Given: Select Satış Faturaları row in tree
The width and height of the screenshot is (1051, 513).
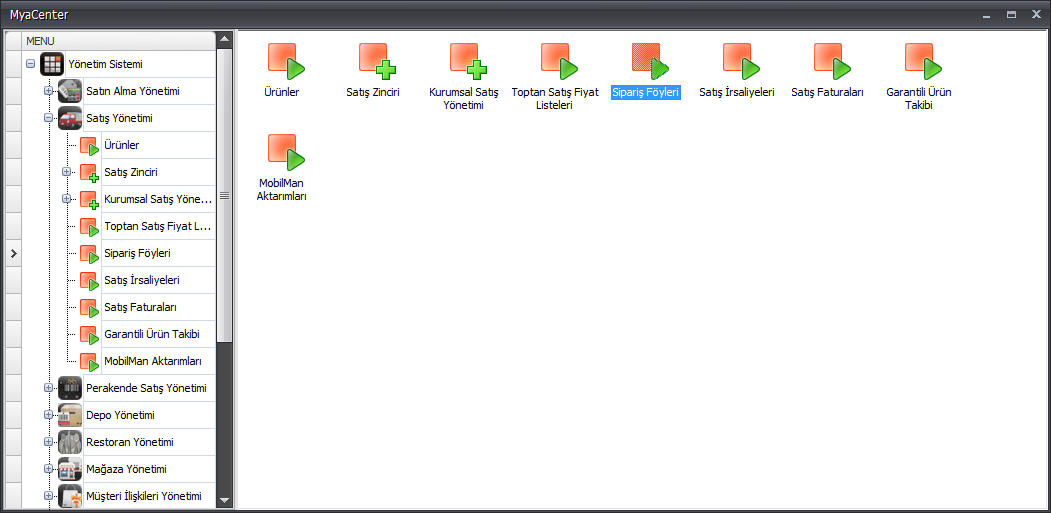Looking at the screenshot, I should coord(159,307).
